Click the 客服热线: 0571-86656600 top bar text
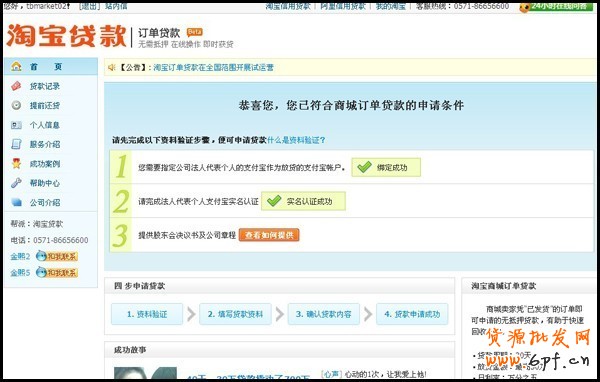Viewport: 600px width, 382px height. pyautogui.click(x=463, y=6)
